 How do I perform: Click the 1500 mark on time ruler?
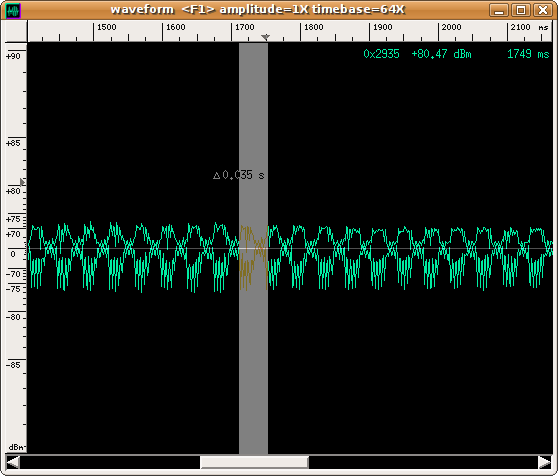click(107, 27)
